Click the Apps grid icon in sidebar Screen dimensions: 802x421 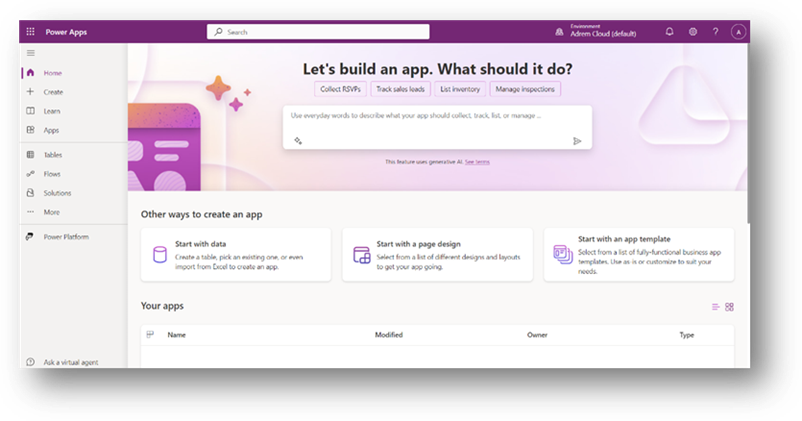pos(30,130)
